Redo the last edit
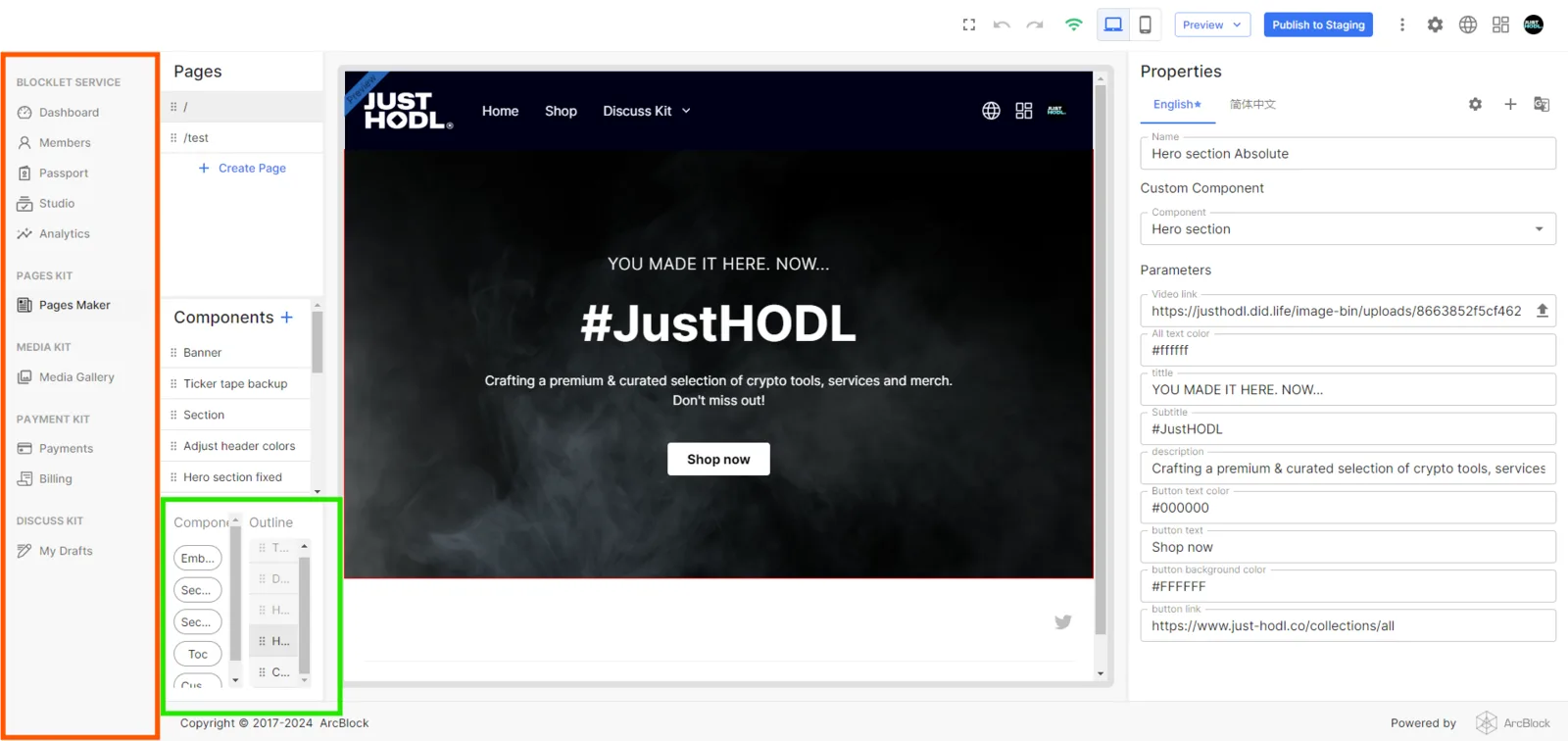 tap(1035, 25)
